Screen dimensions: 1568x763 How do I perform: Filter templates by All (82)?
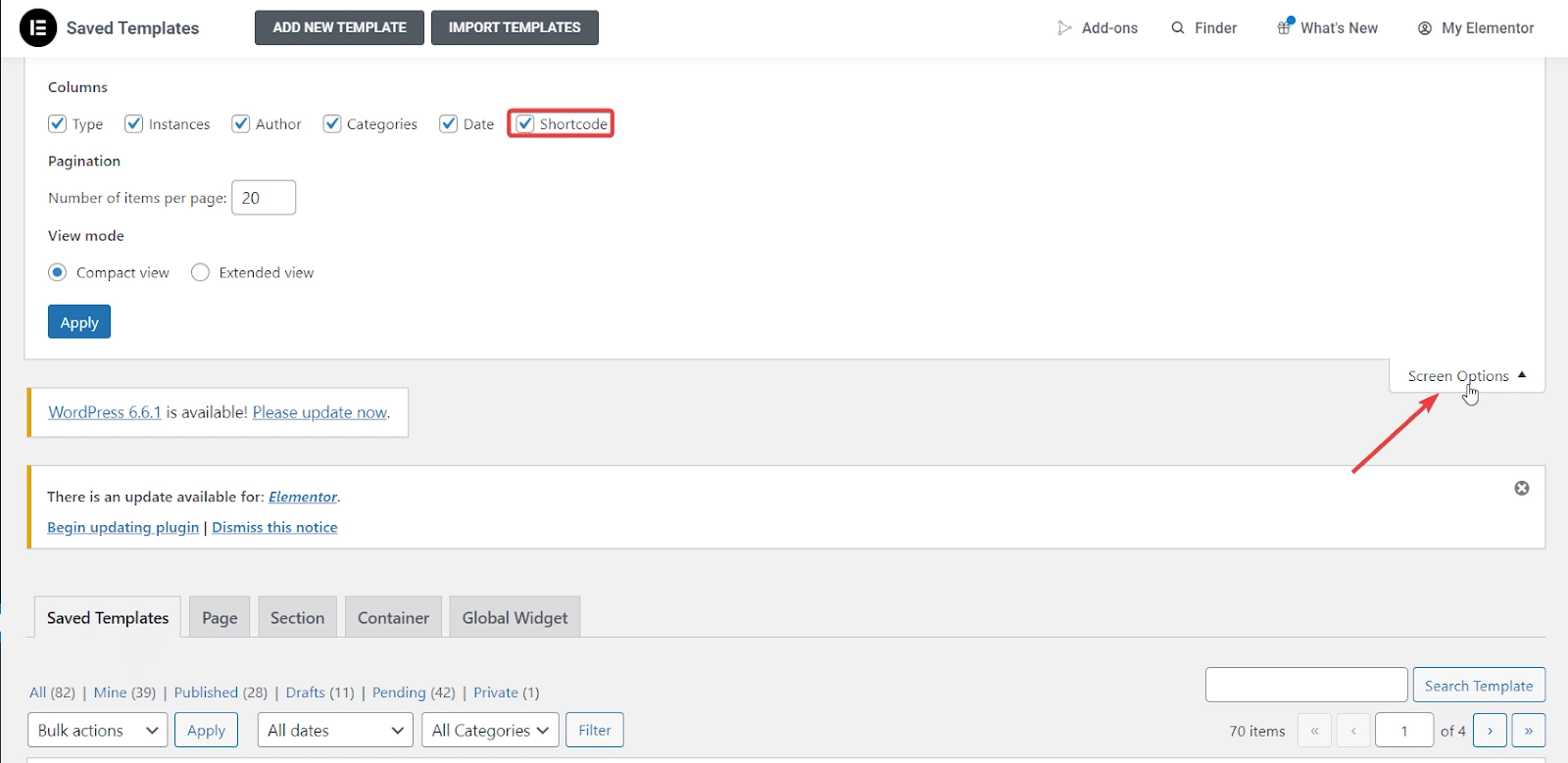52,692
